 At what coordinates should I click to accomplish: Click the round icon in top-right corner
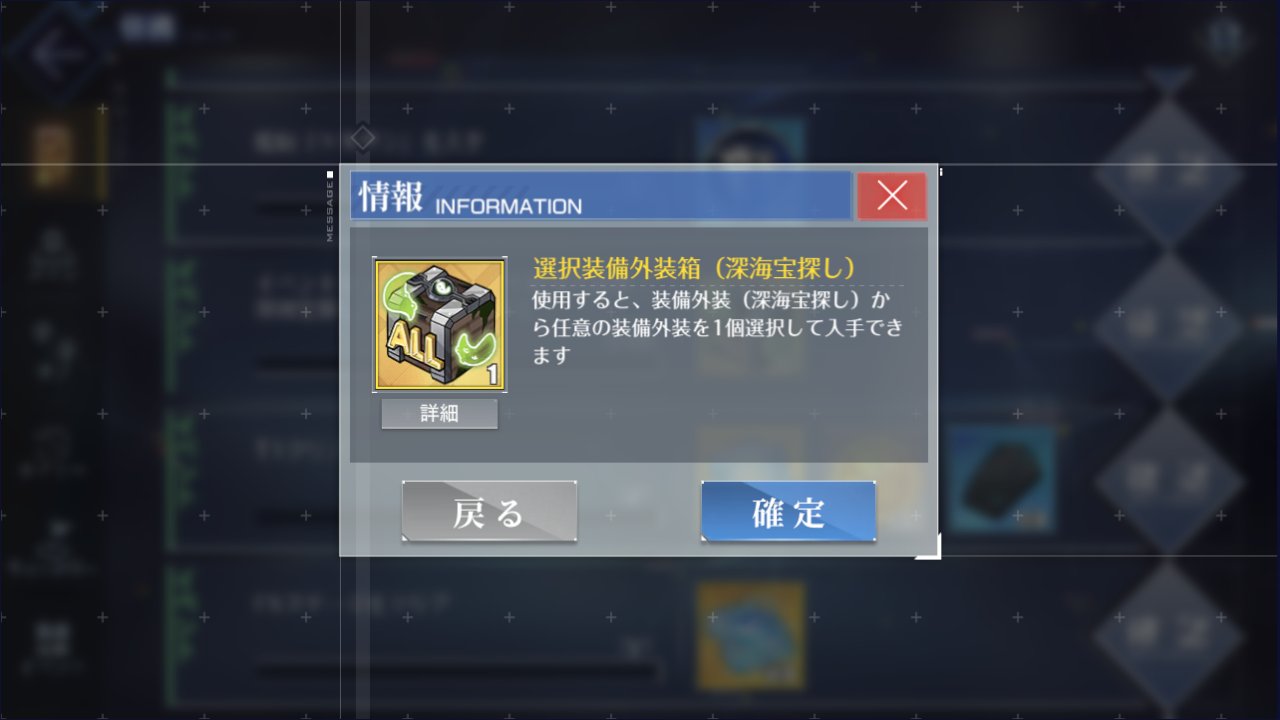coord(1221,40)
